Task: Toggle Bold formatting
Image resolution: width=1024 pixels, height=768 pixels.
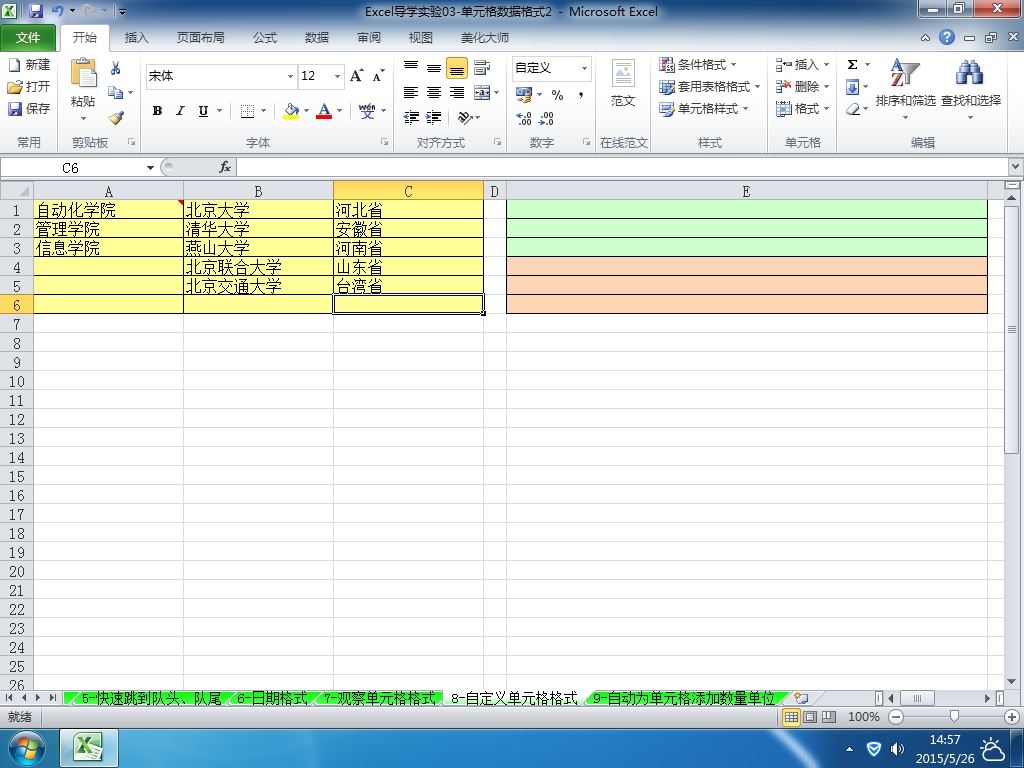Action: click(157, 111)
